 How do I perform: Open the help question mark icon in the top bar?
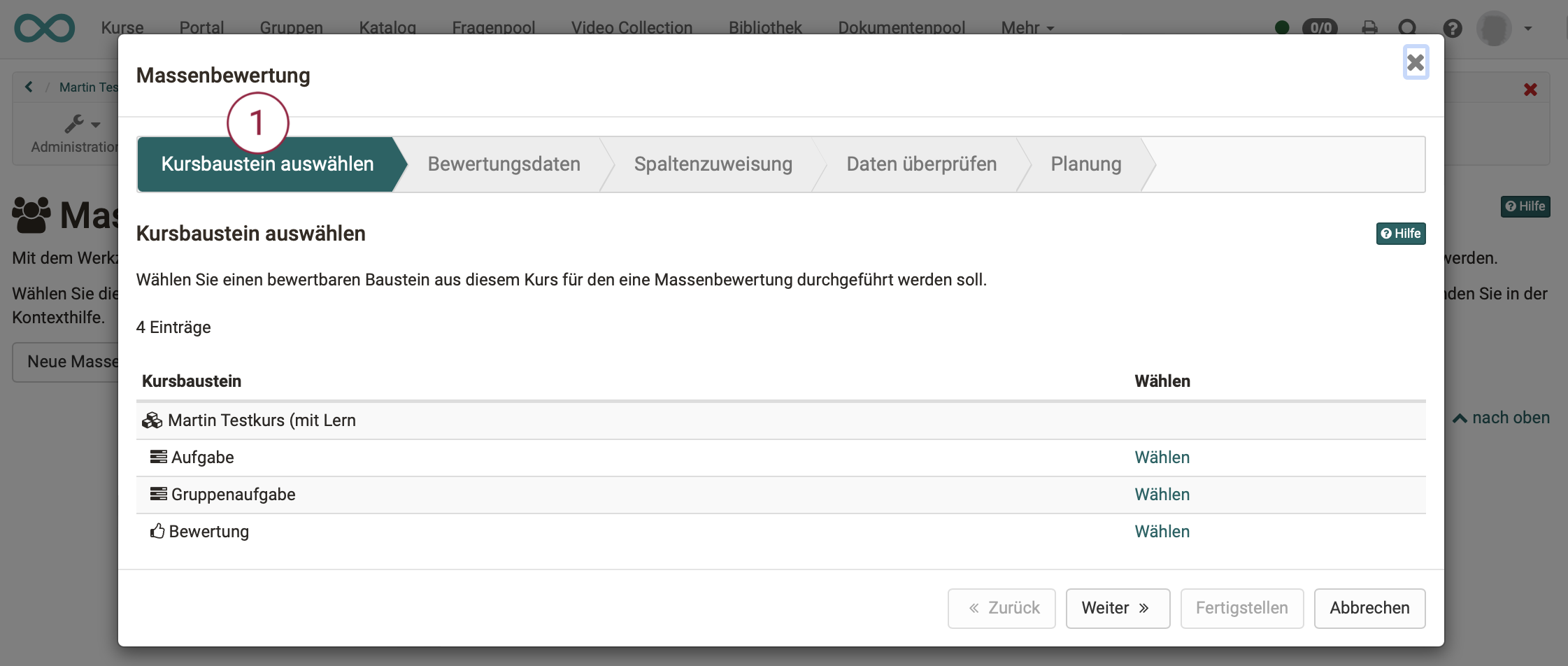(1453, 28)
